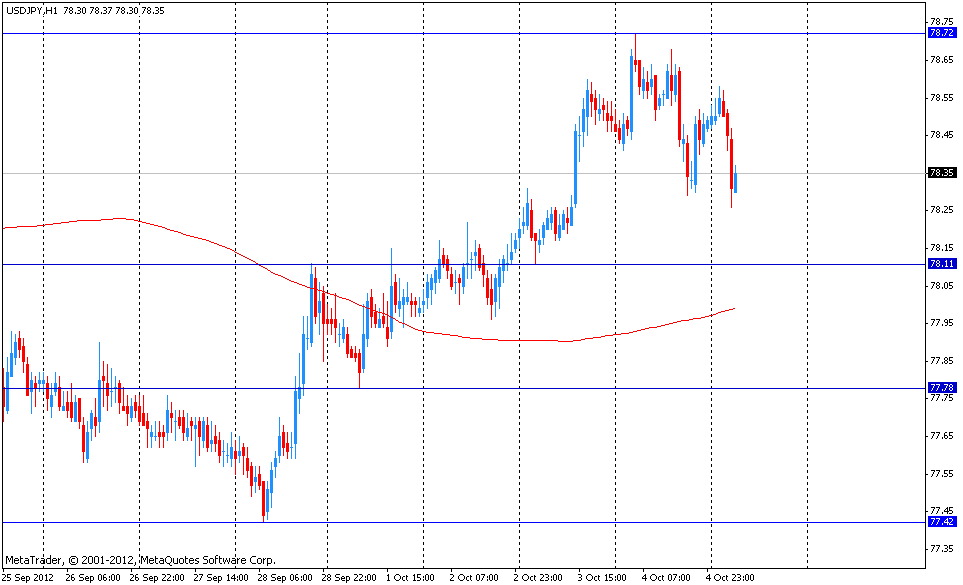
Task: Click the 25 Sep 2012 date label
Action: [x=29, y=577]
